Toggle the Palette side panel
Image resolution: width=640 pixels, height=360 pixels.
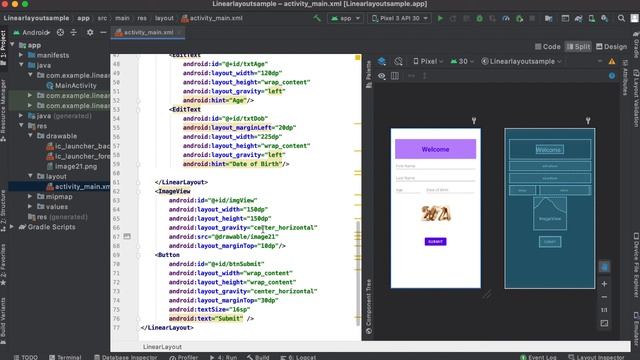[369, 74]
